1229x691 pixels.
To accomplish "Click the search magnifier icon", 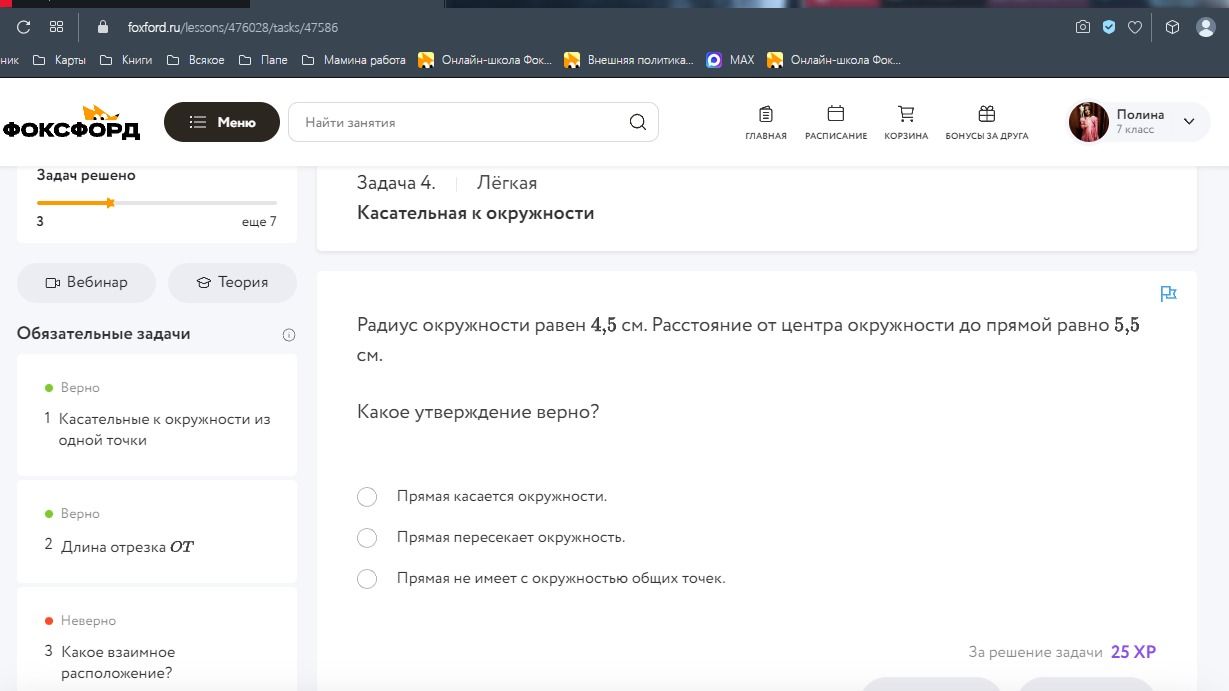I will pyautogui.click(x=637, y=122).
